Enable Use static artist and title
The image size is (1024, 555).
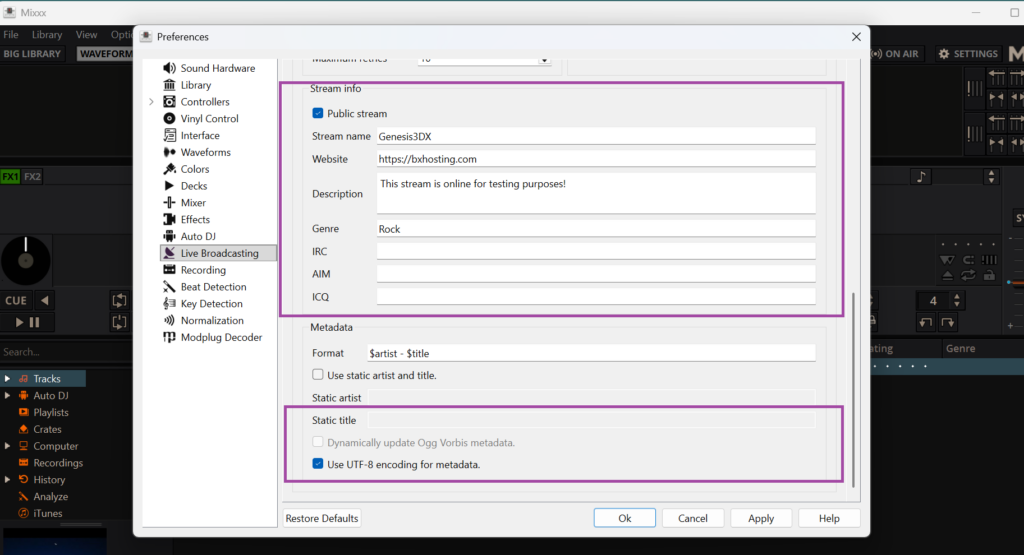tap(318, 376)
